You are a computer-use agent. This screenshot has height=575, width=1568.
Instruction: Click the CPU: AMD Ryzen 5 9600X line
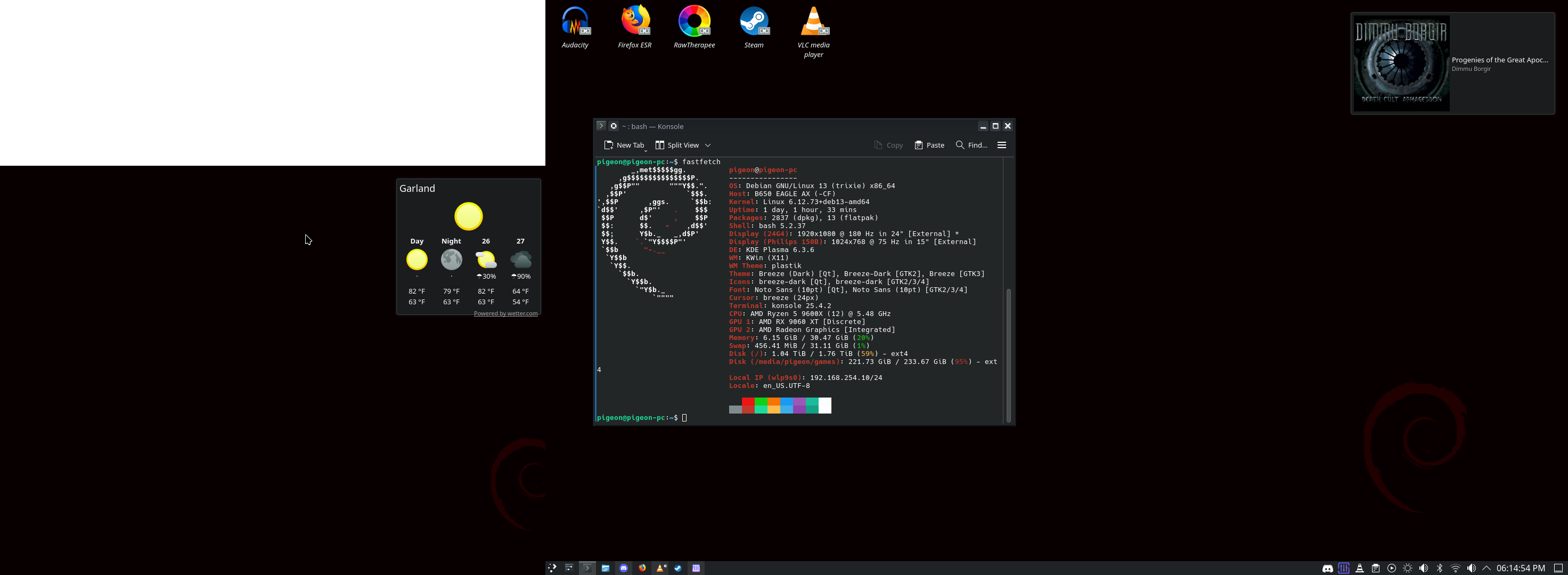point(810,314)
